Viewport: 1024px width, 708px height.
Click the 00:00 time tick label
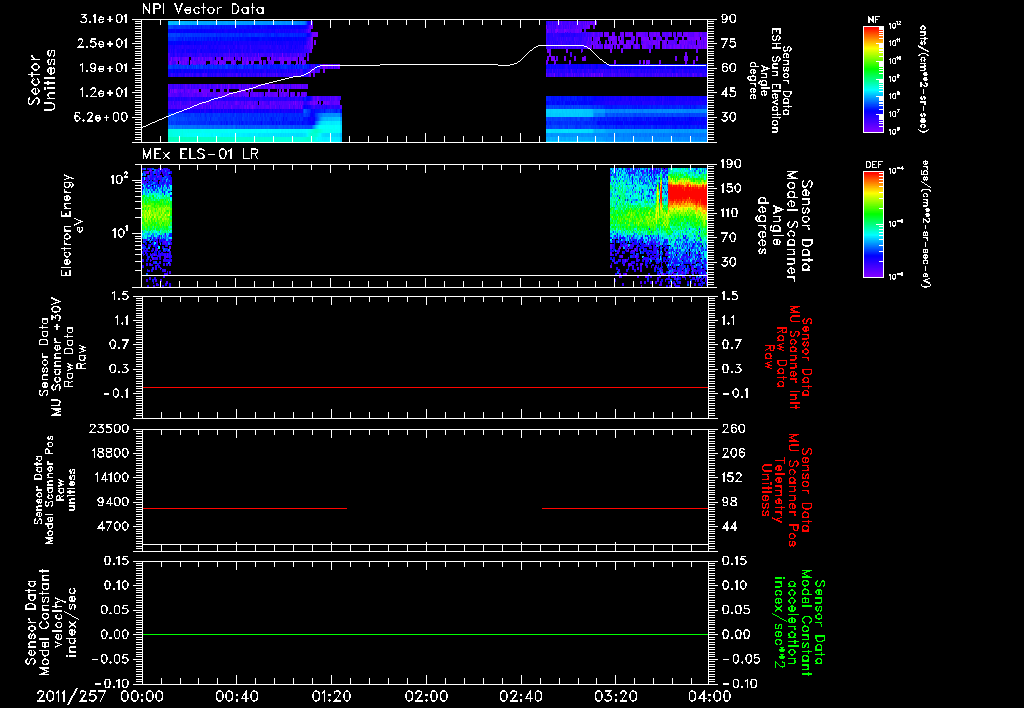click(142, 696)
